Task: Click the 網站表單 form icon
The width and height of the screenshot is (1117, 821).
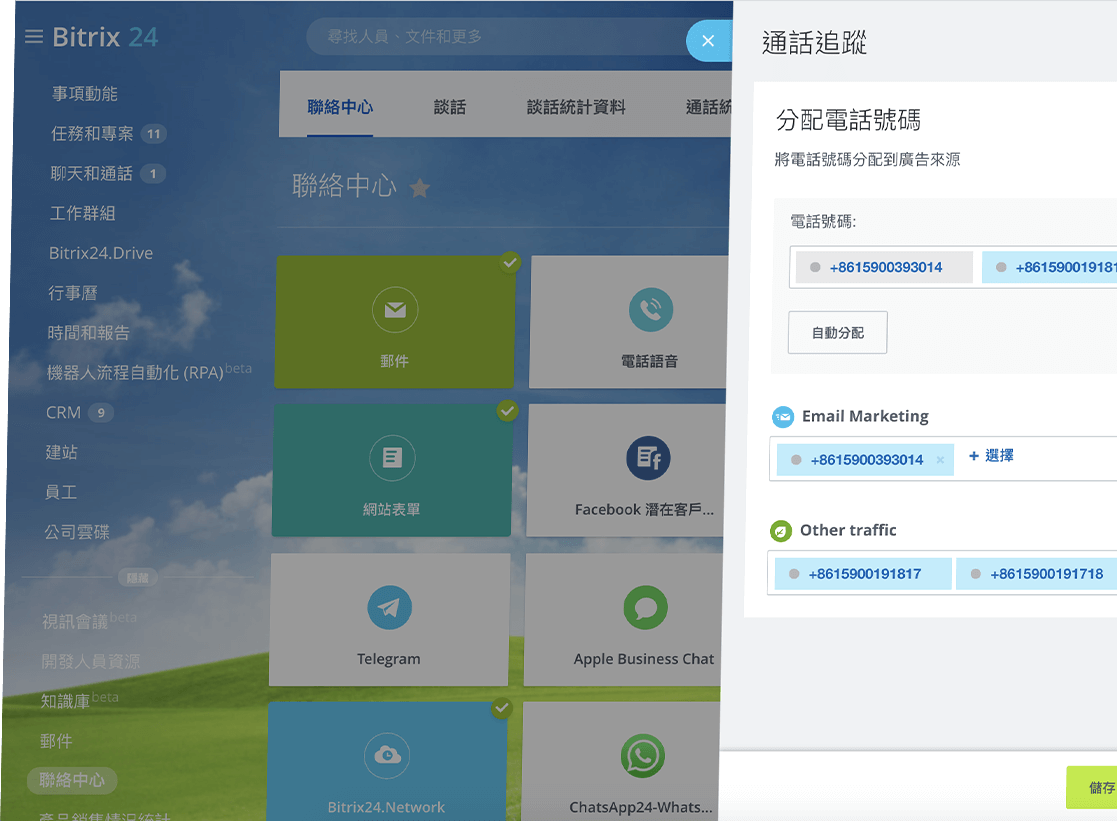Action: [392, 458]
